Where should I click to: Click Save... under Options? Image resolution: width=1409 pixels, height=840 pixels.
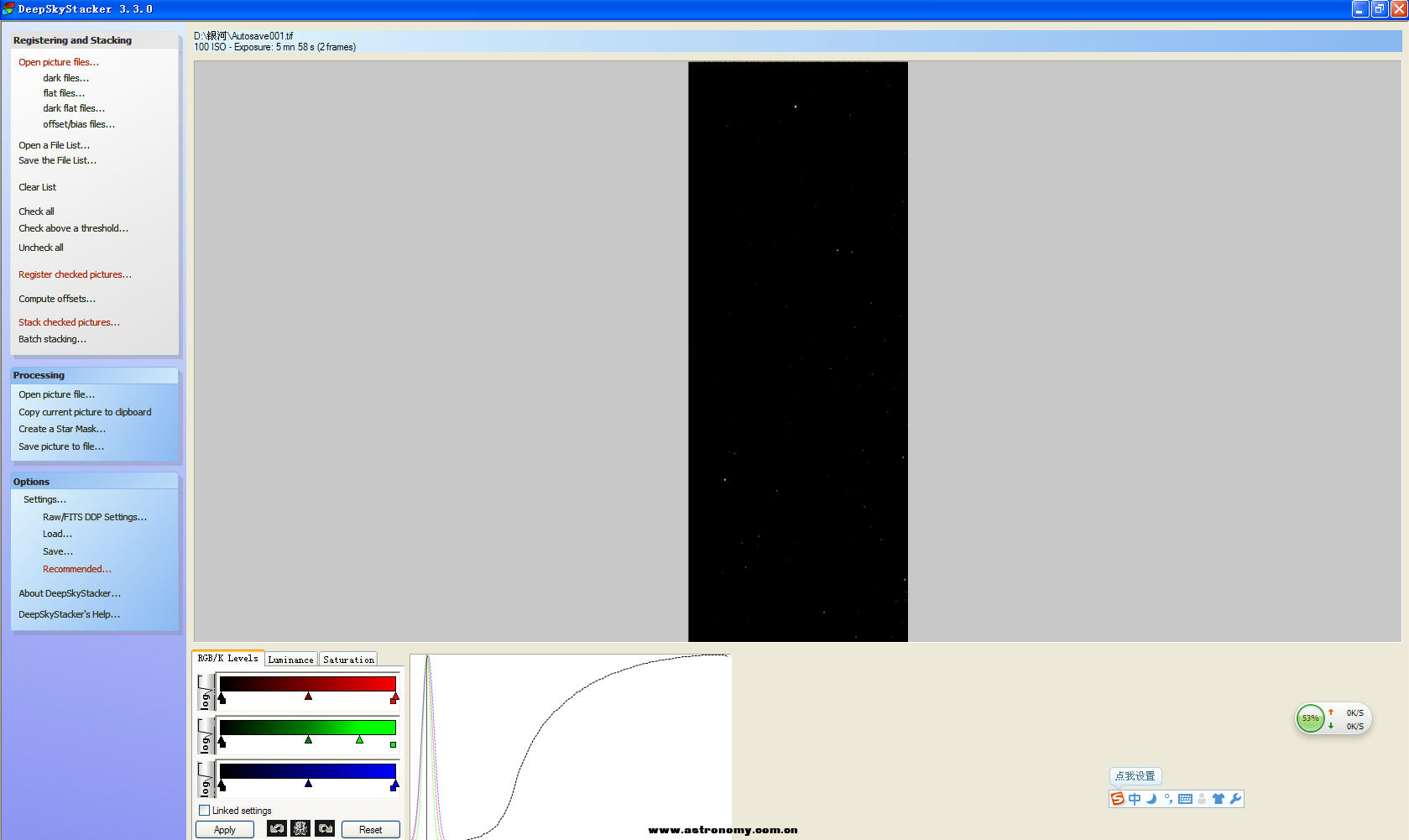click(x=58, y=551)
